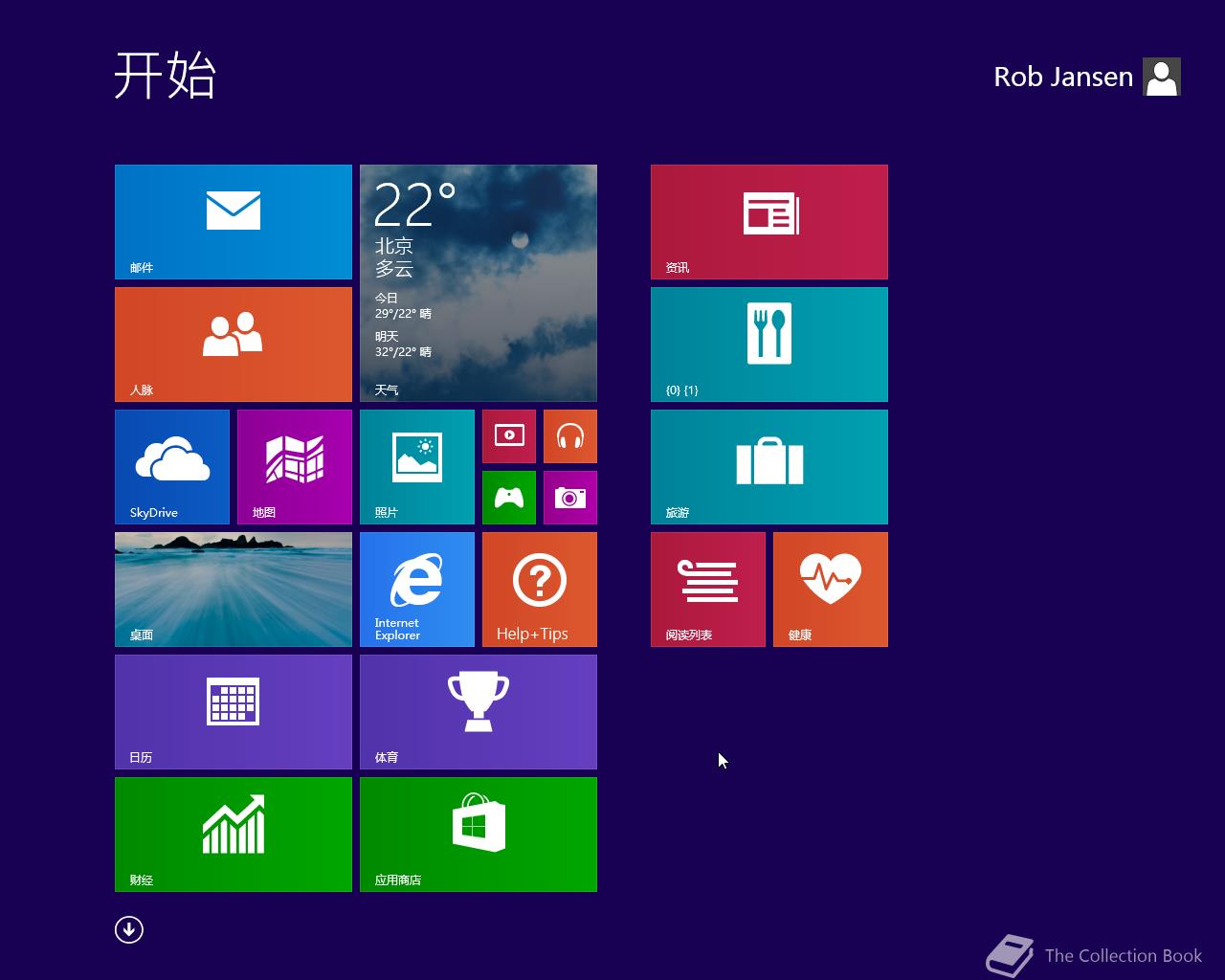Open the small Music headphones tile
This screenshot has width=1225, height=980.
click(570, 436)
